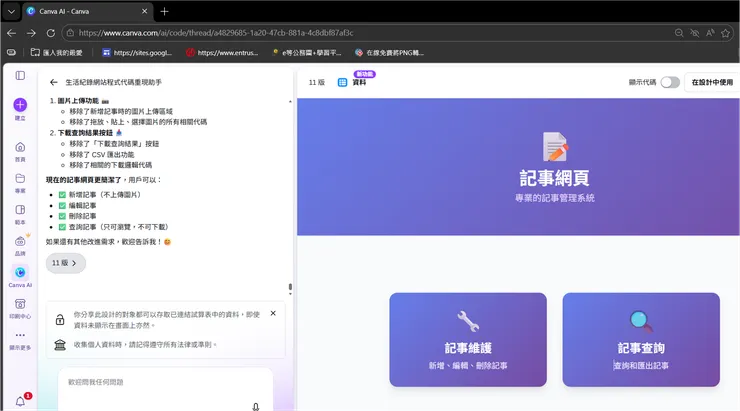Click the tracking prevention eye icon in address bar
The height and width of the screenshot is (411, 740).
pos(694,33)
